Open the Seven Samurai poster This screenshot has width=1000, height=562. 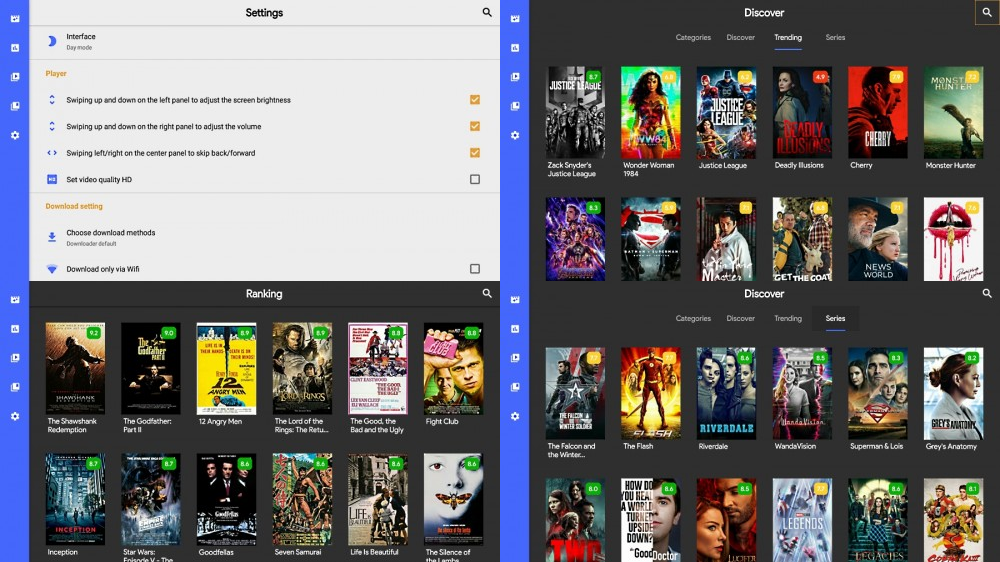click(x=302, y=499)
